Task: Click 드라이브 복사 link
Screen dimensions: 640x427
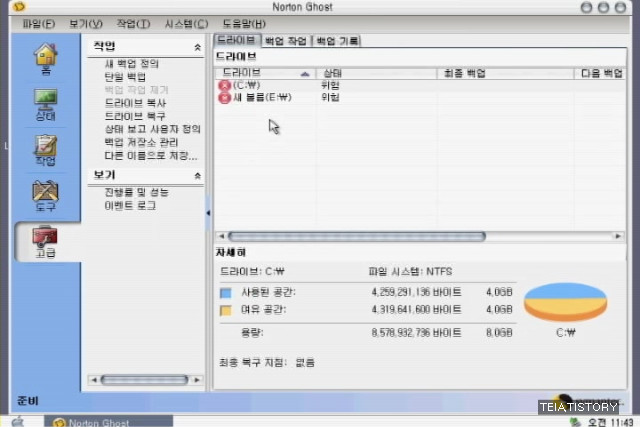Action: pos(135,103)
